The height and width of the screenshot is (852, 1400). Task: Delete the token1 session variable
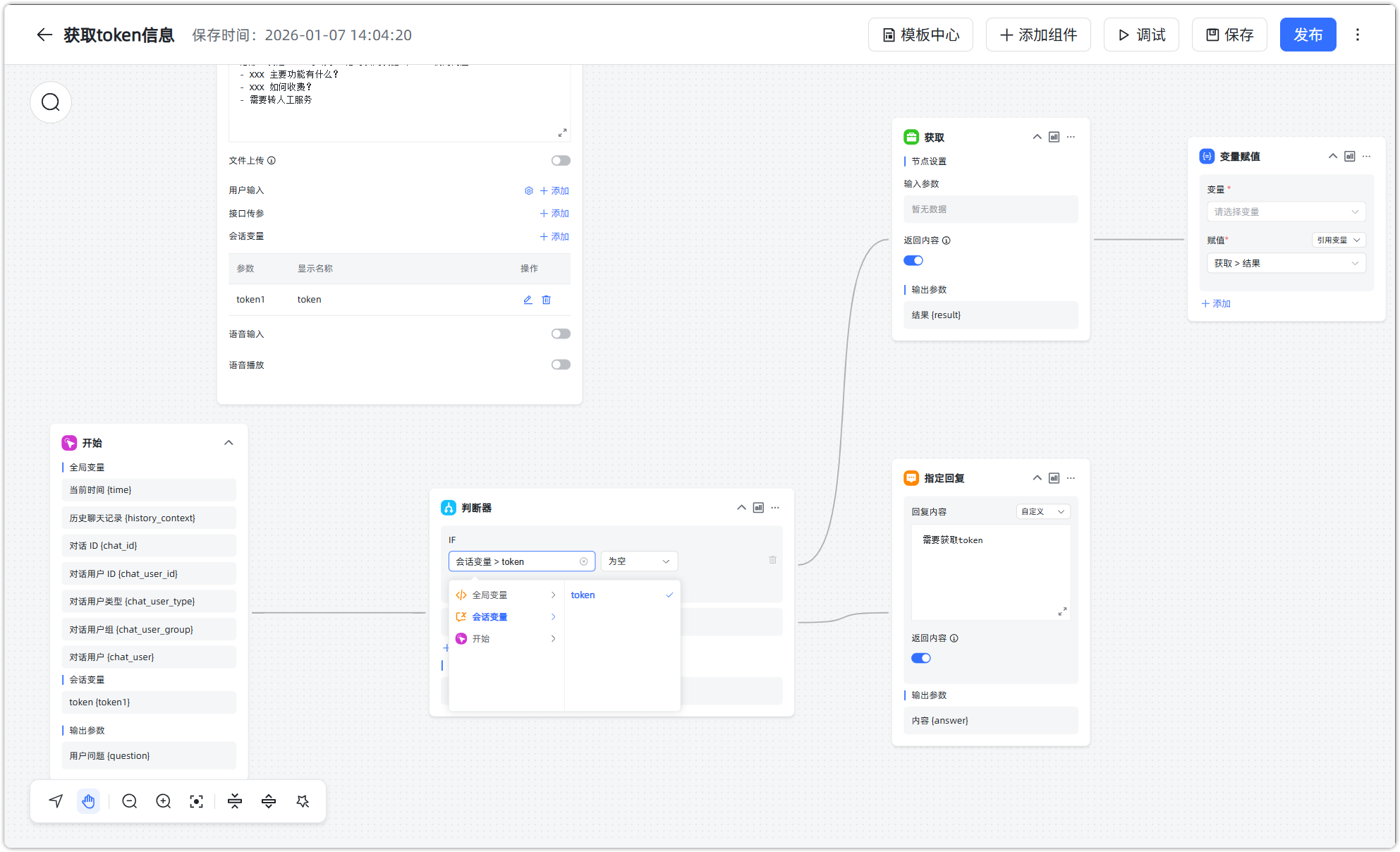pos(546,300)
